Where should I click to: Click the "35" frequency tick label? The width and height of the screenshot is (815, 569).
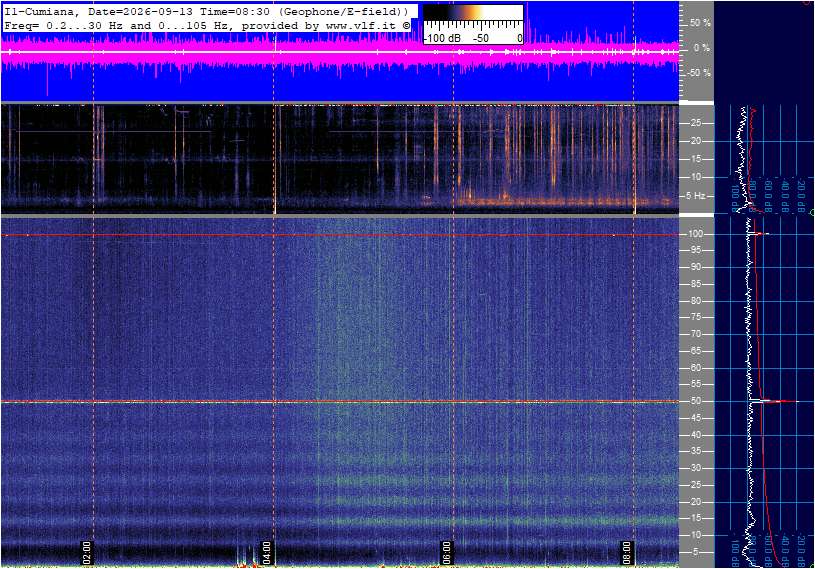coord(696,452)
